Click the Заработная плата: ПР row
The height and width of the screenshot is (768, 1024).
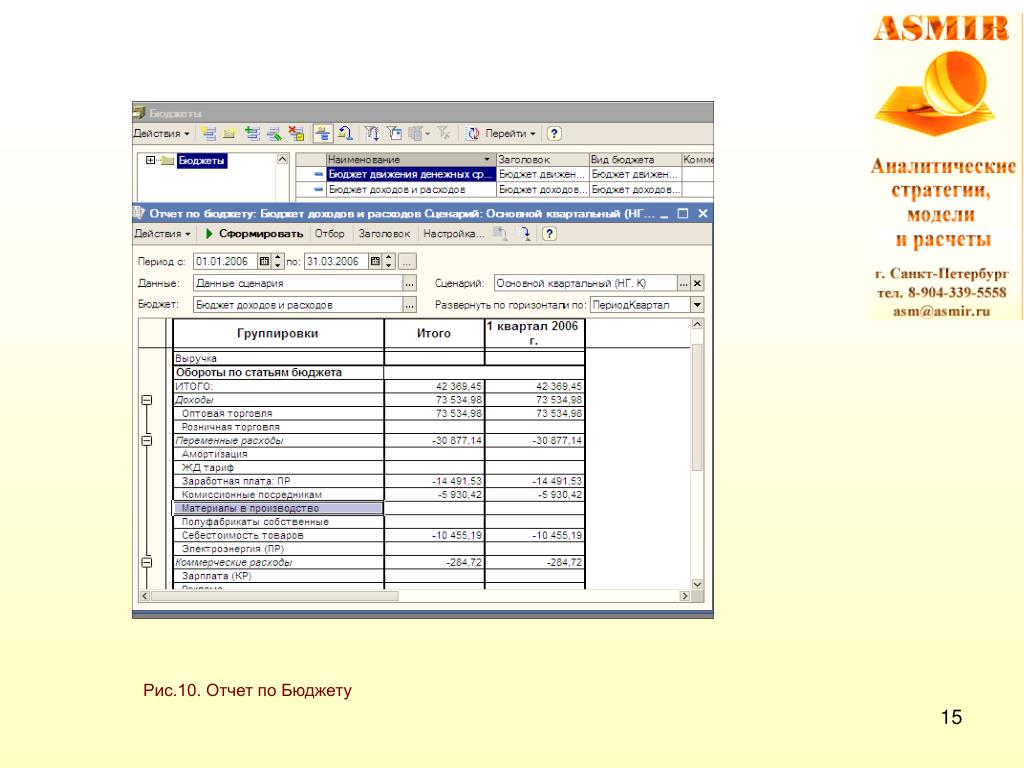379,481
